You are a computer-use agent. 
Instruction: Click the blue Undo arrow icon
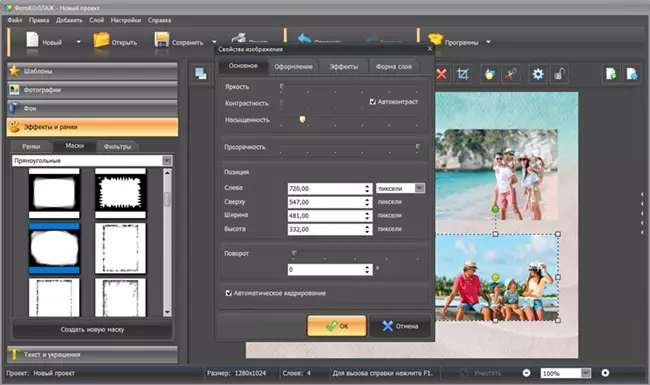tap(305, 39)
